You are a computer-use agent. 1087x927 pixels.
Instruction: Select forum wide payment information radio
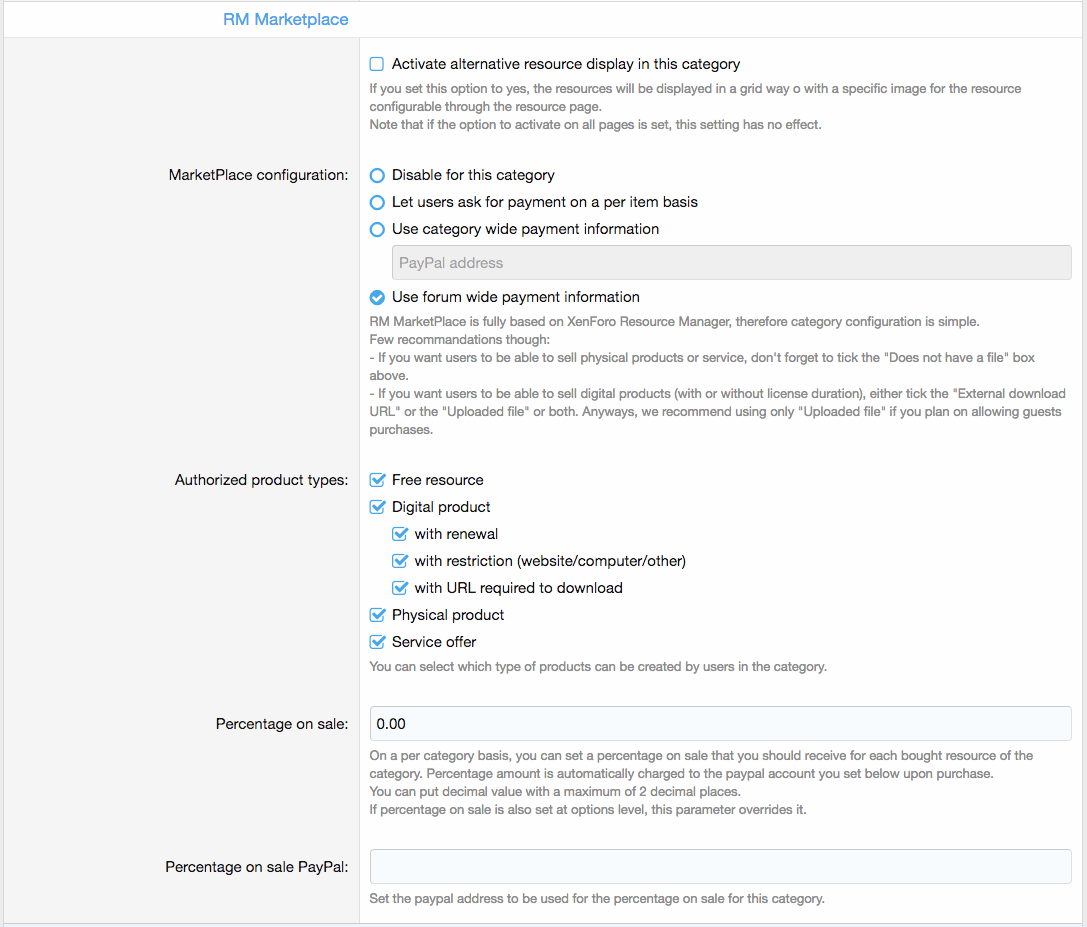377,297
